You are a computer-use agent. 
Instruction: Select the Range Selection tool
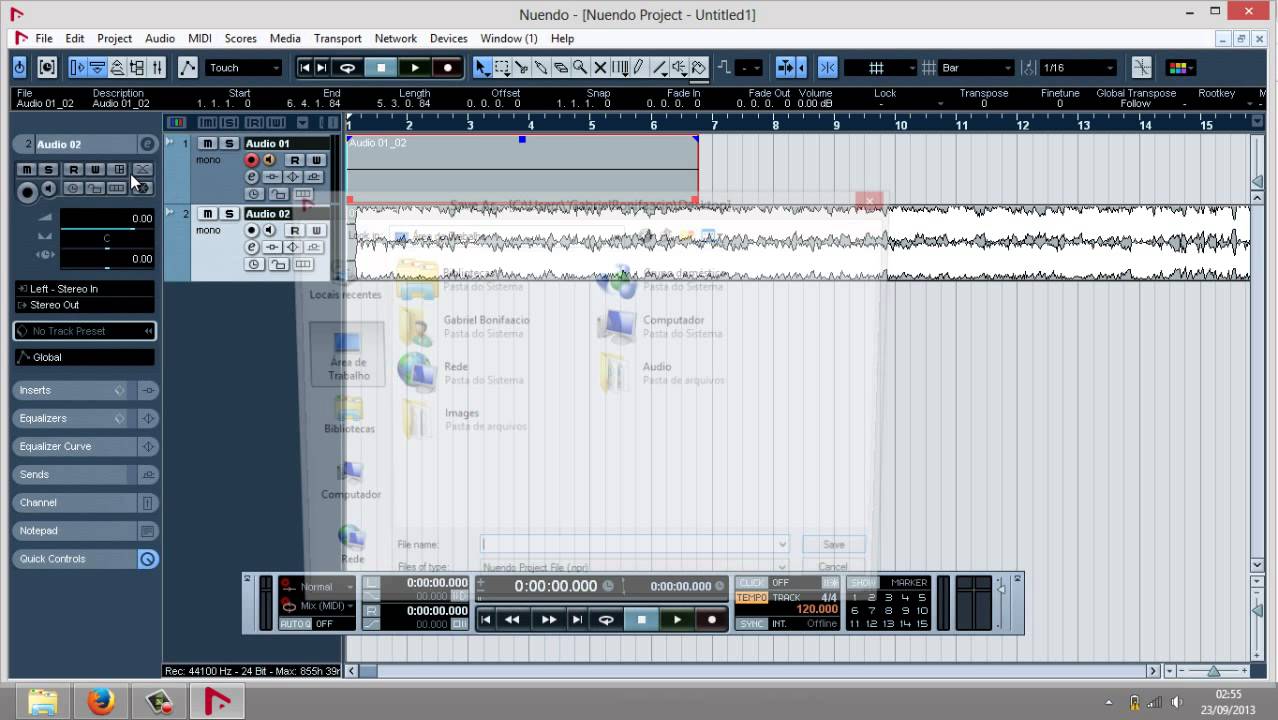click(x=502, y=68)
